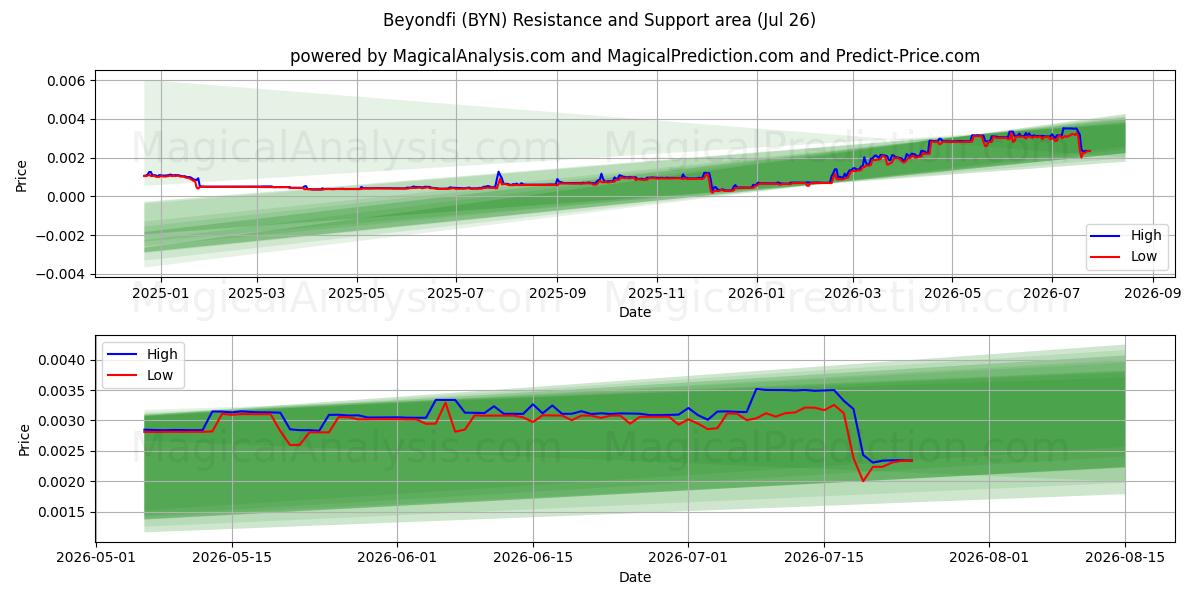
Task: Click the '2026-07' tick label on the top chart axis
Action: click(x=1052, y=294)
